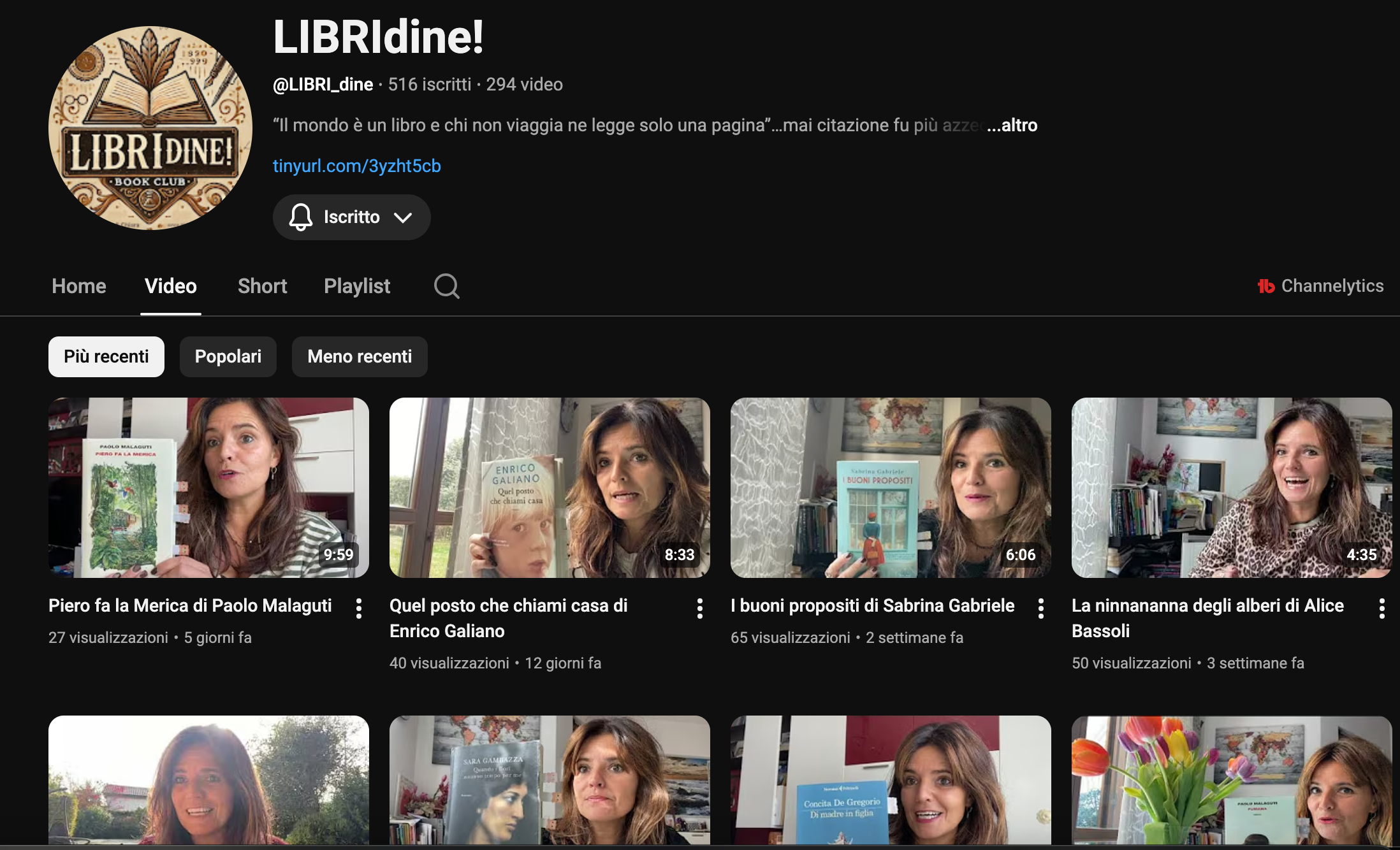Open Piero fa la Merica video thumbnail
1400x850 pixels.
coord(208,488)
